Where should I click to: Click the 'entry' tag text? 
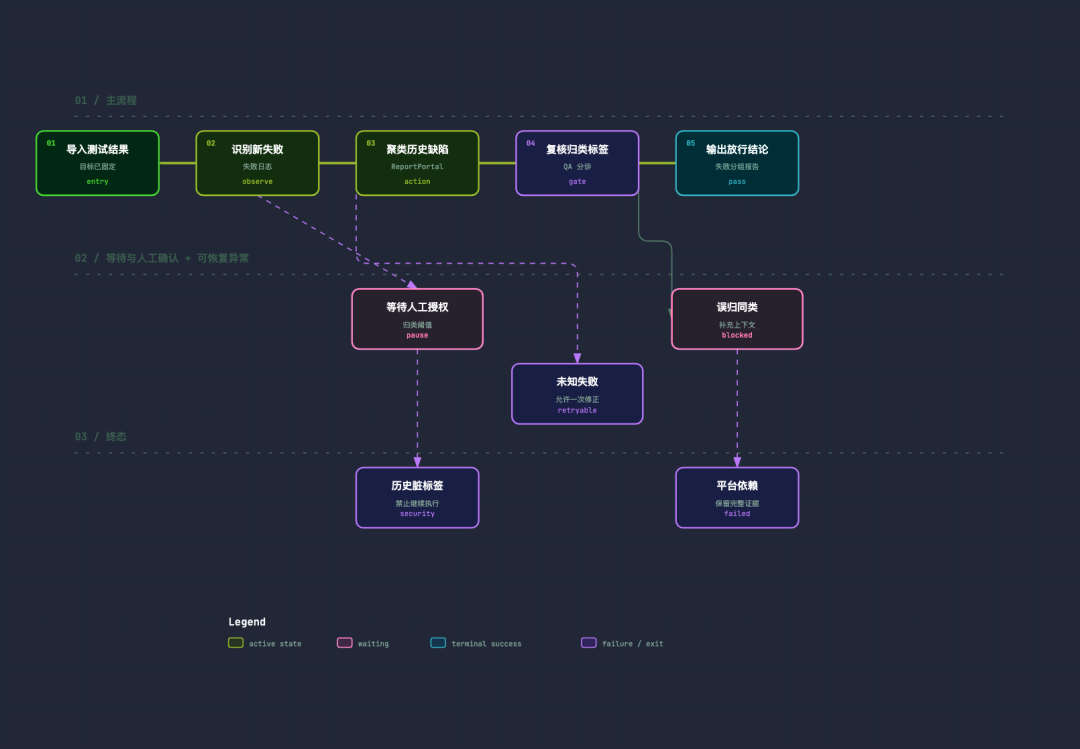click(x=97, y=182)
